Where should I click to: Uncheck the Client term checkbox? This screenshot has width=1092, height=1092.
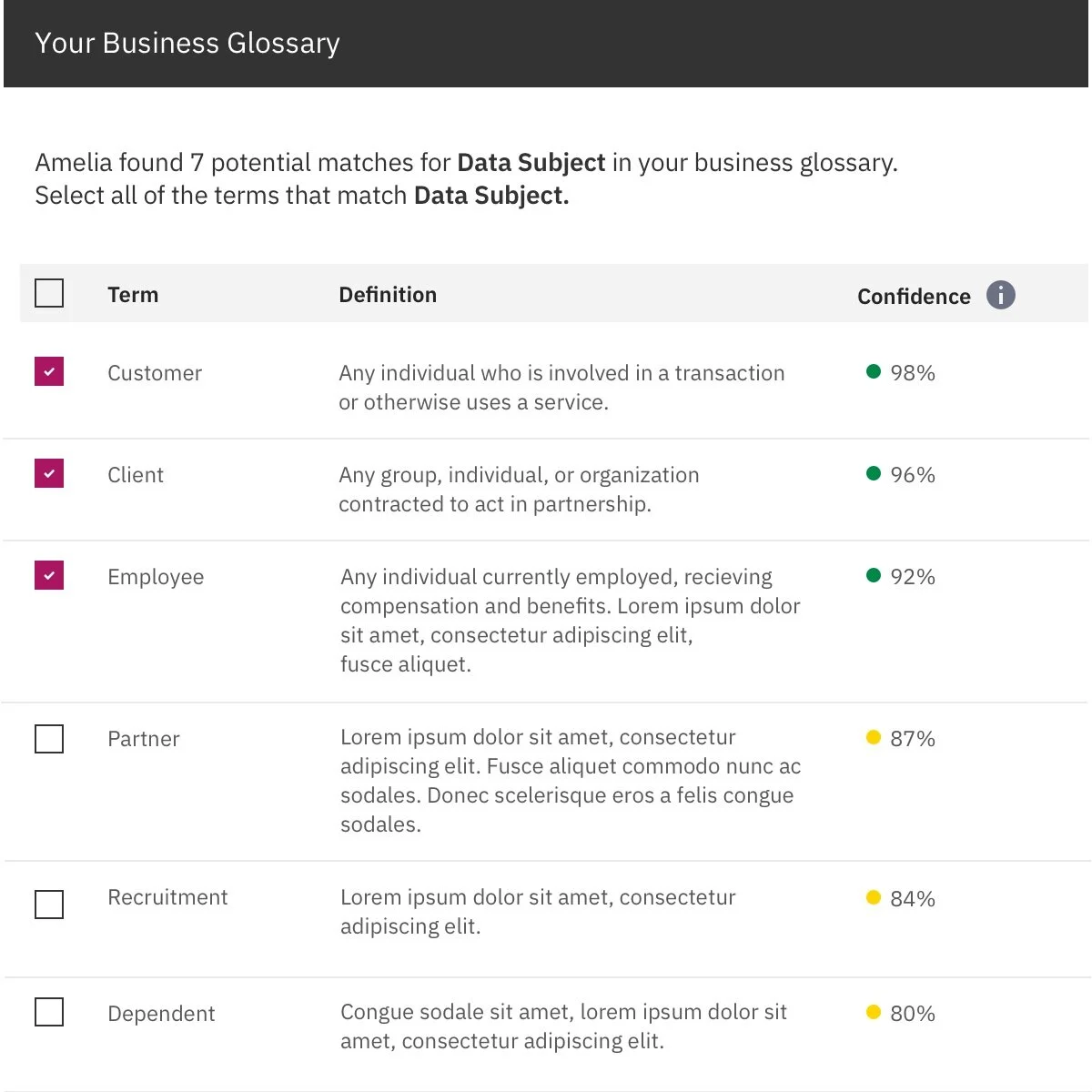pyautogui.click(x=49, y=473)
